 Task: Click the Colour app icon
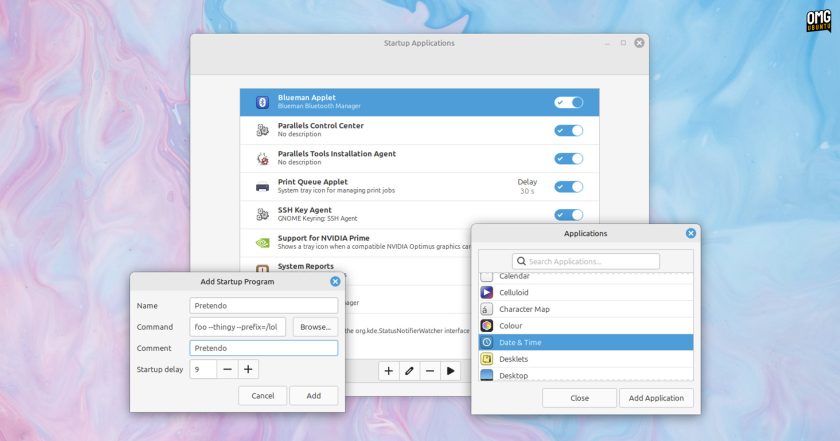[x=486, y=325]
